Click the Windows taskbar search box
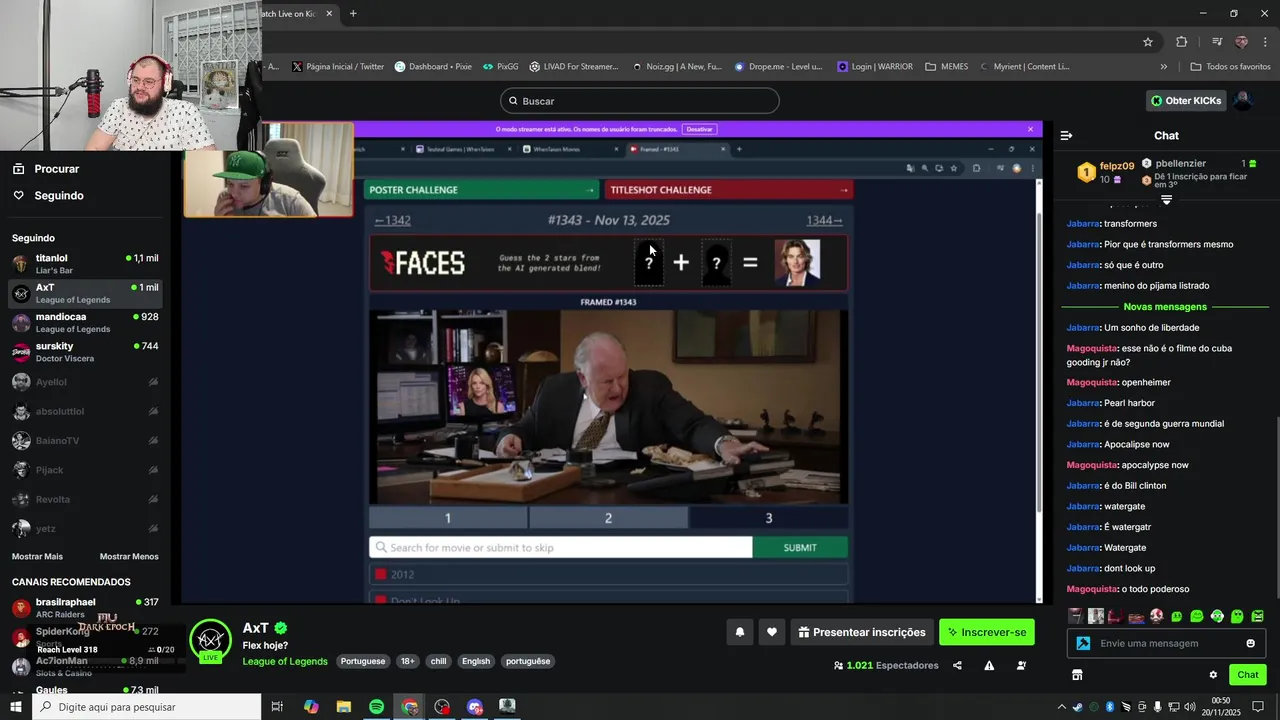 click(x=147, y=707)
